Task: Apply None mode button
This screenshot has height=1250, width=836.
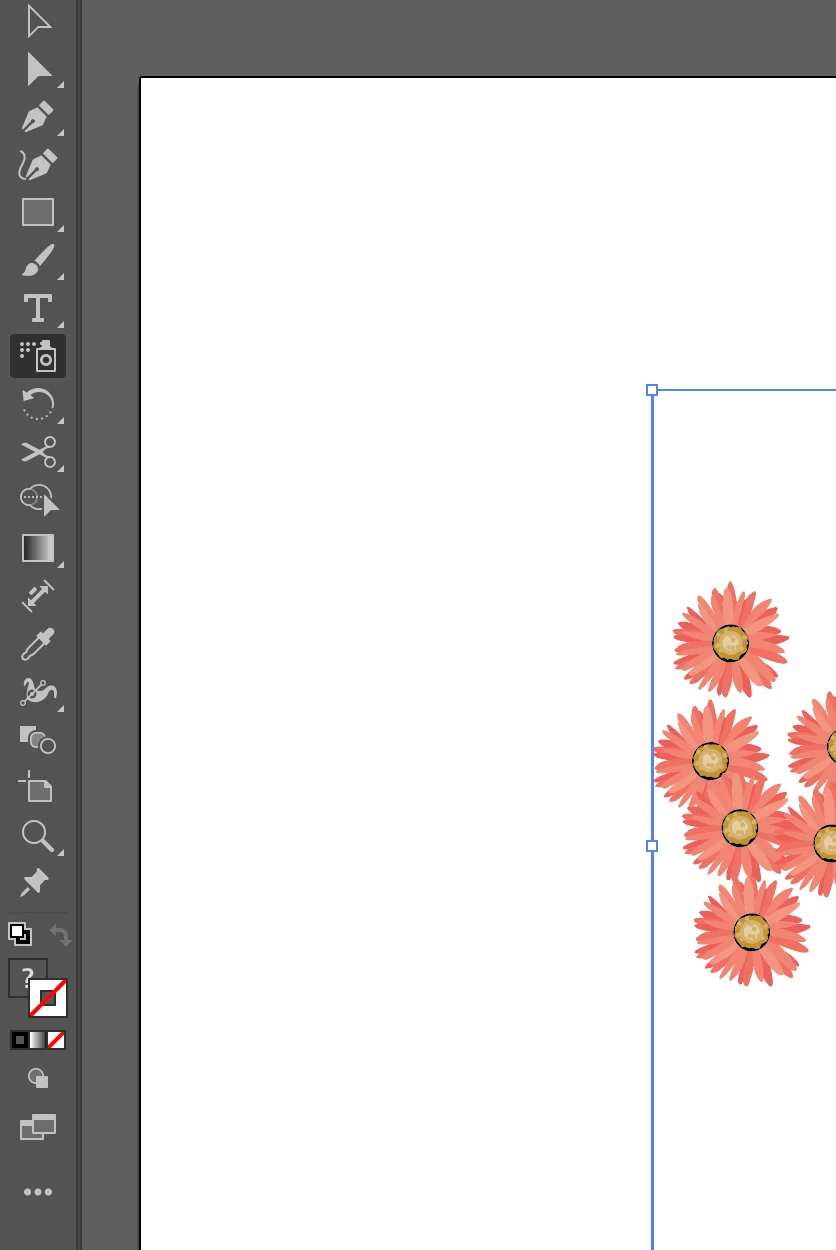Action: pos(57,1040)
